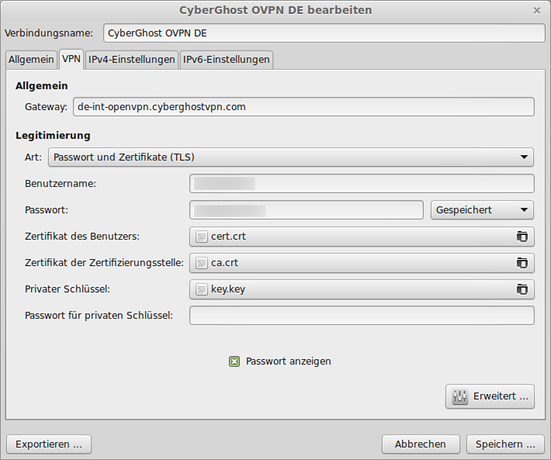Open the Gespeichert password storage dropdown

pos(482,210)
